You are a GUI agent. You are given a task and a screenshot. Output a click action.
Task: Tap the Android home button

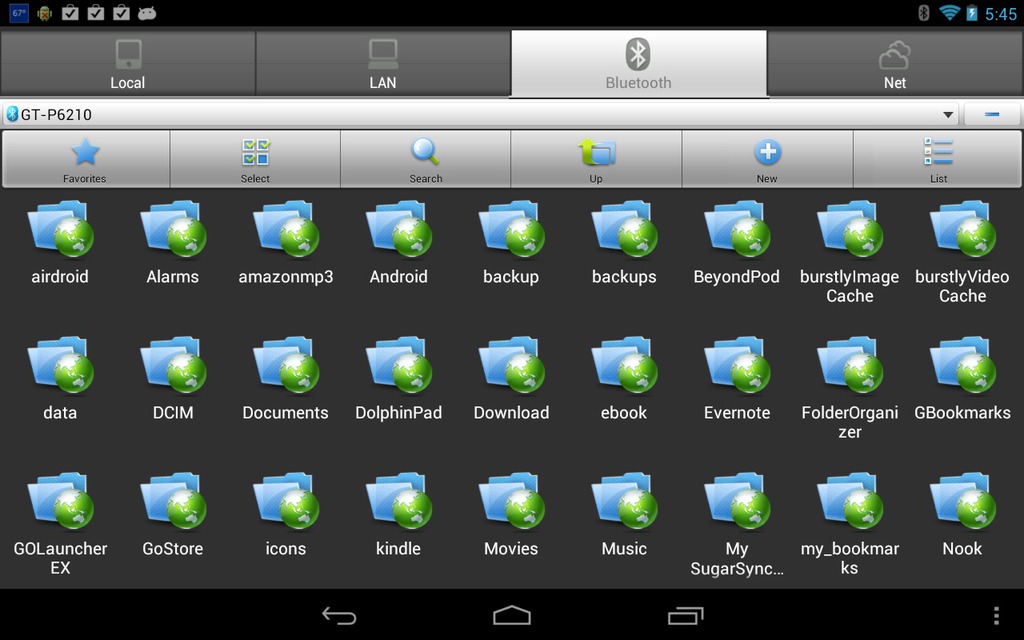point(512,615)
